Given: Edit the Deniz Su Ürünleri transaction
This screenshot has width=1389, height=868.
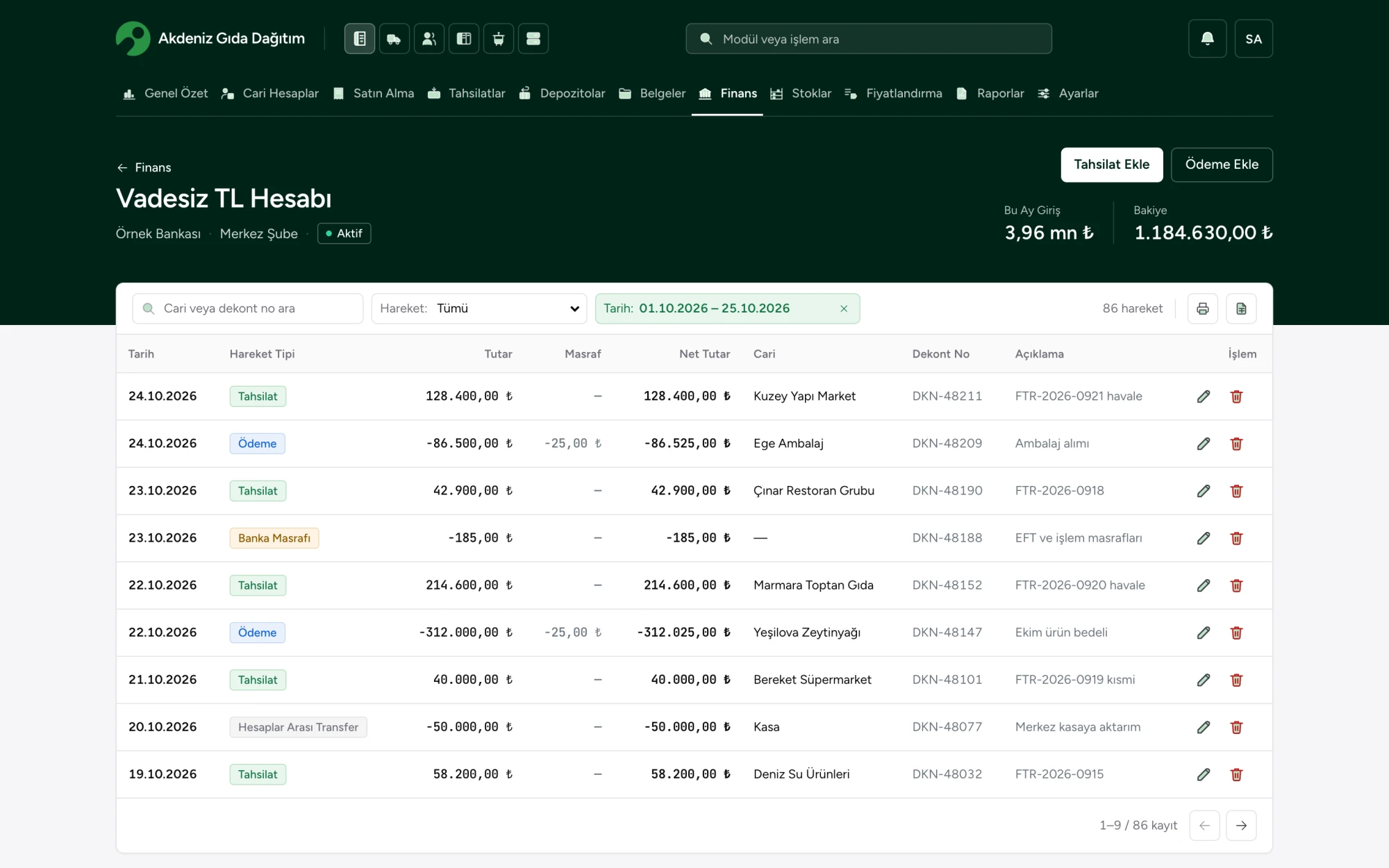Looking at the screenshot, I should 1204,774.
